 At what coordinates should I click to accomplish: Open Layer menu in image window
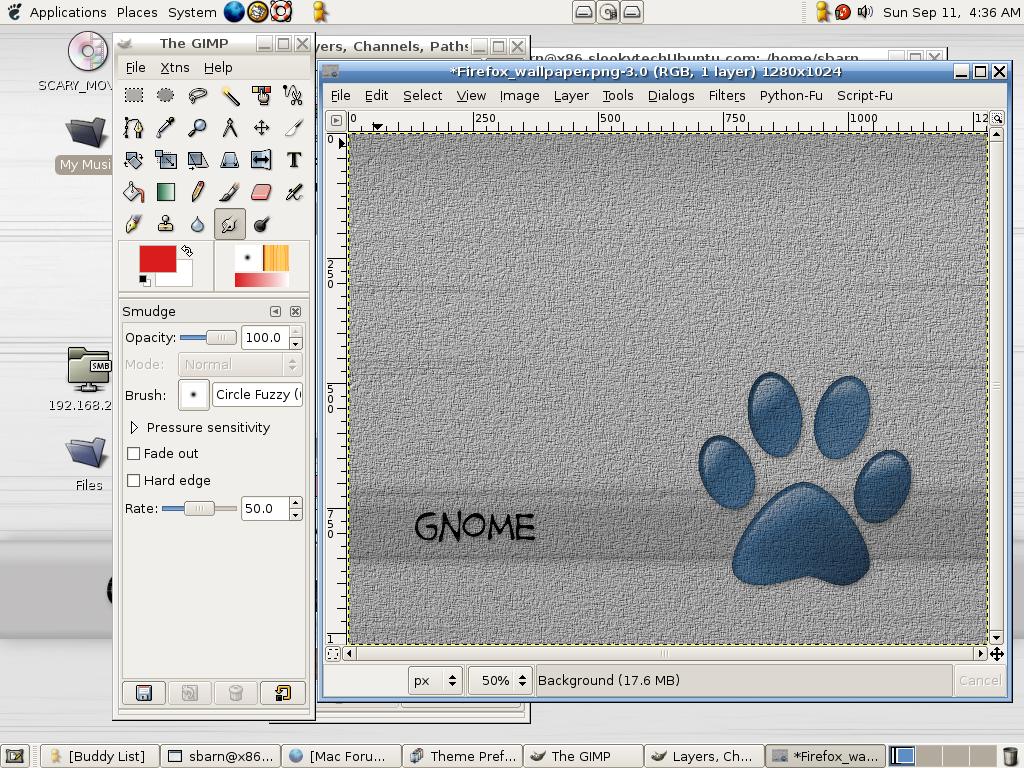point(571,95)
